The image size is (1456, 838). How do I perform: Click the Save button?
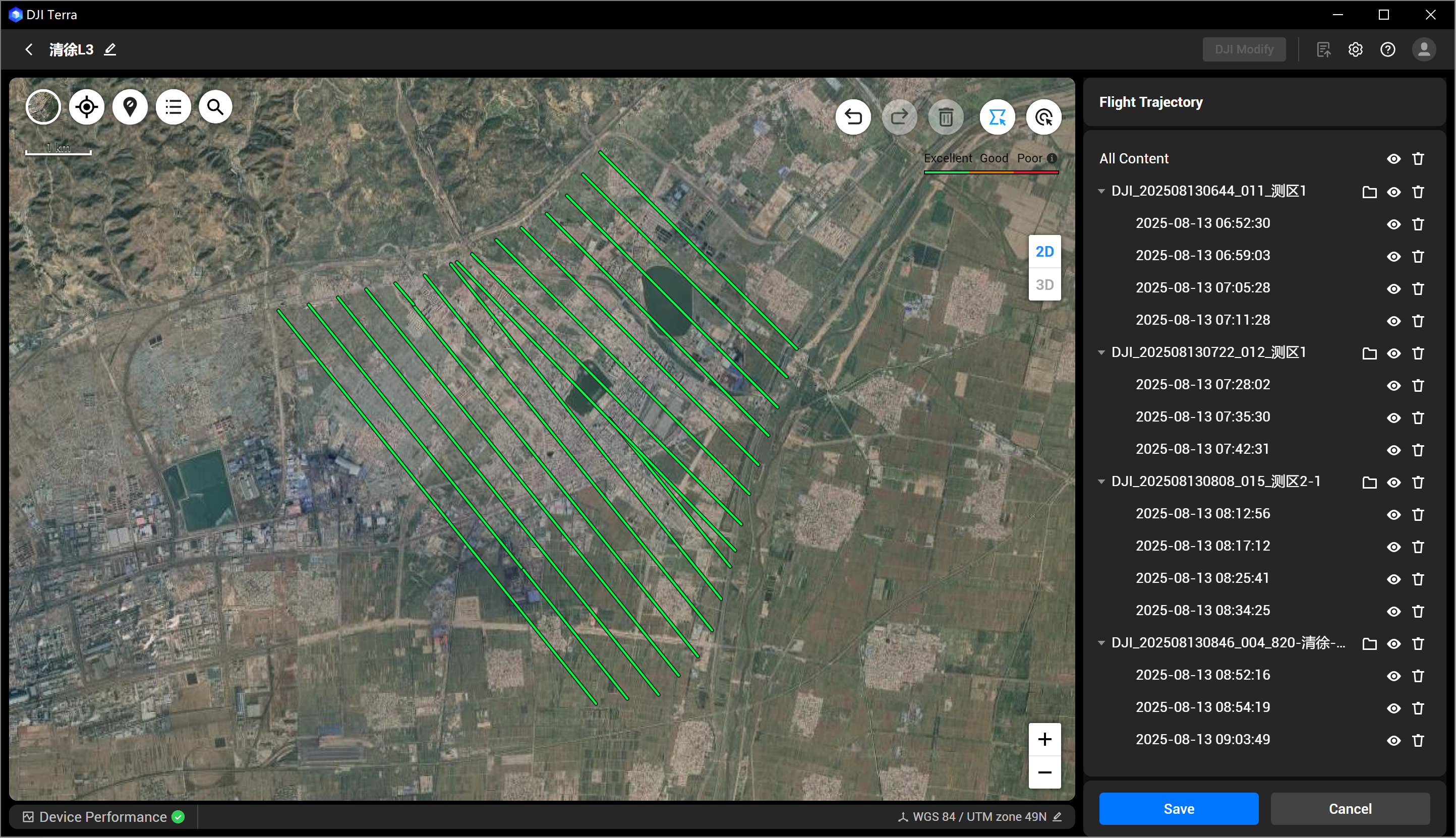tap(1178, 809)
